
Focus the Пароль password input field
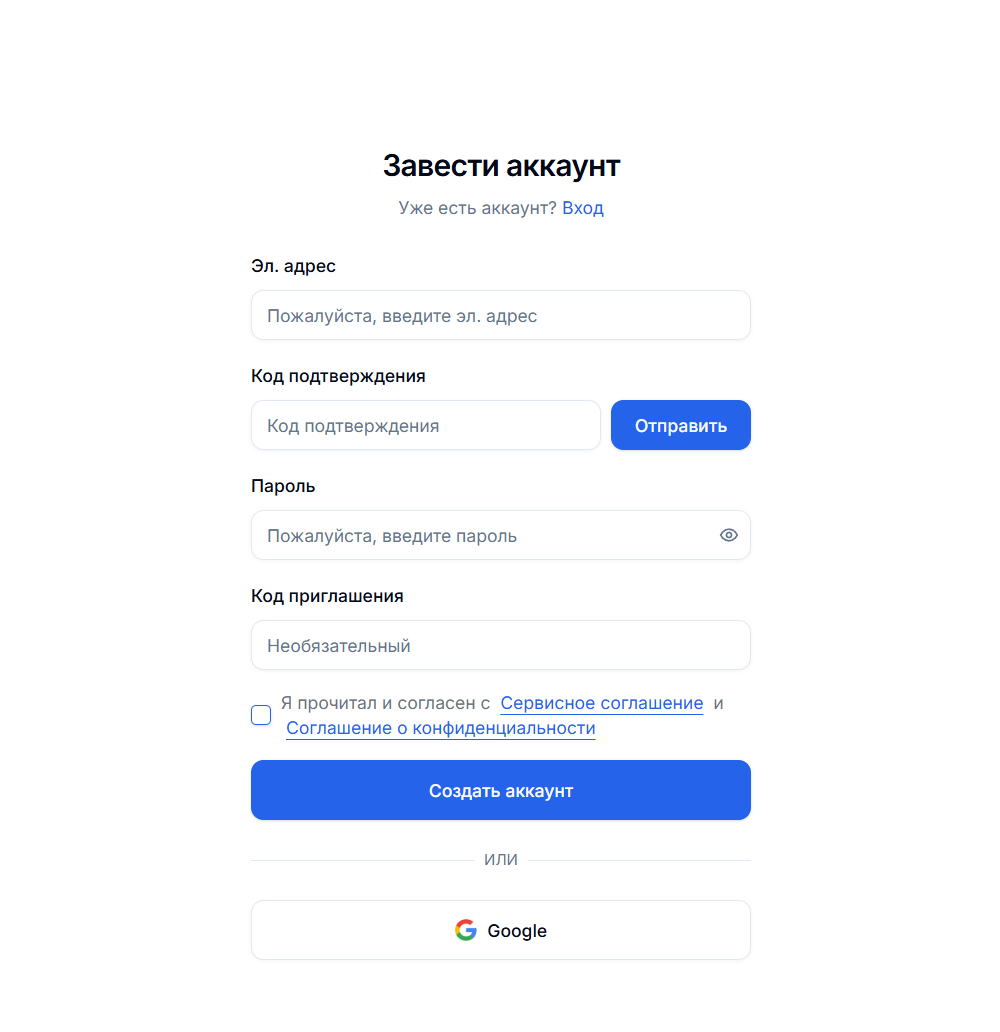point(500,535)
